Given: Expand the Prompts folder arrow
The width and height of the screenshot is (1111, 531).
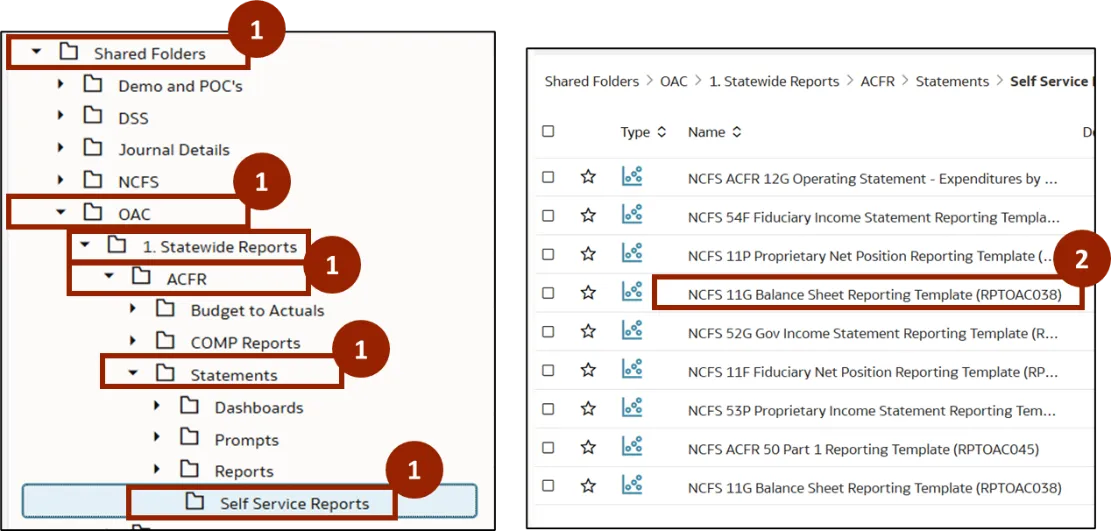Looking at the screenshot, I should [x=157, y=437].
